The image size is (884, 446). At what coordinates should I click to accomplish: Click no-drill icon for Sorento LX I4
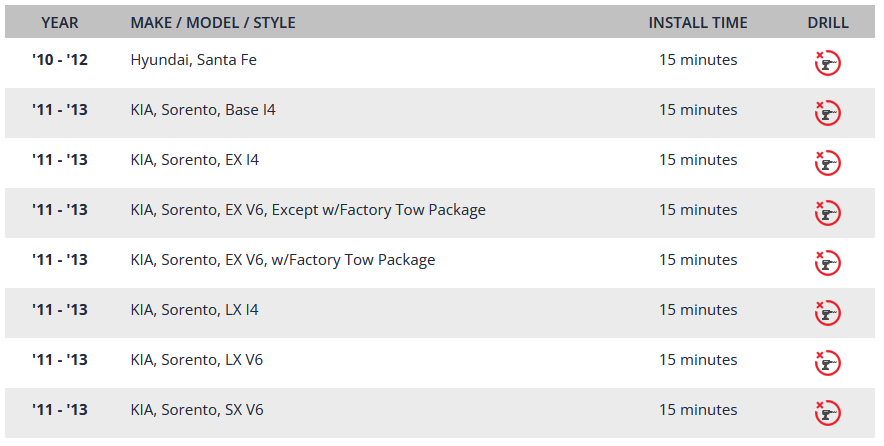coord(827,313)
